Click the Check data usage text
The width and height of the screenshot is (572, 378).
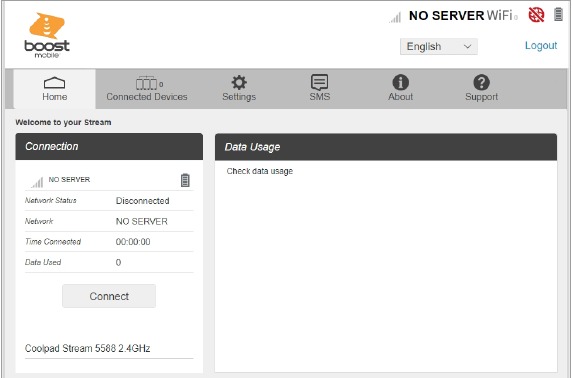pos(260,171)
